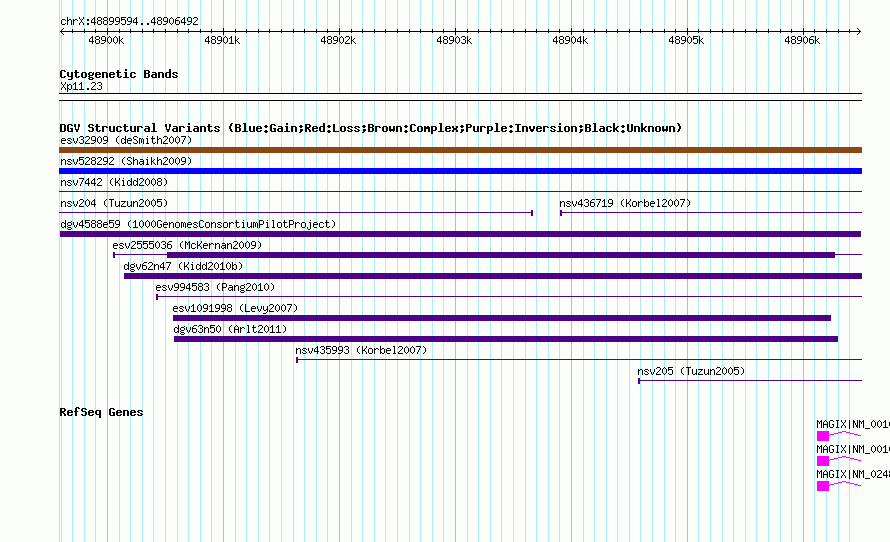Open nsv435993 (Korbel2007) variant
890x542 pixels.
(x=361, y=350)
